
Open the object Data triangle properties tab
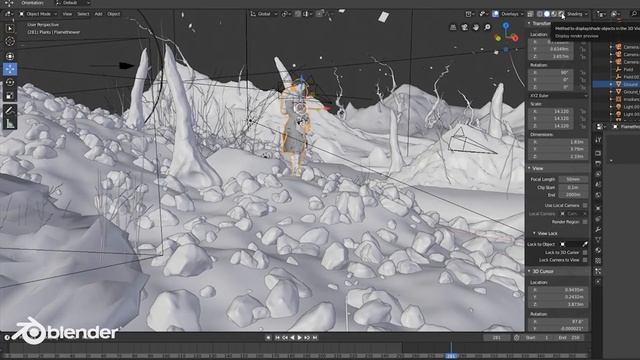(x=598, y=240)
